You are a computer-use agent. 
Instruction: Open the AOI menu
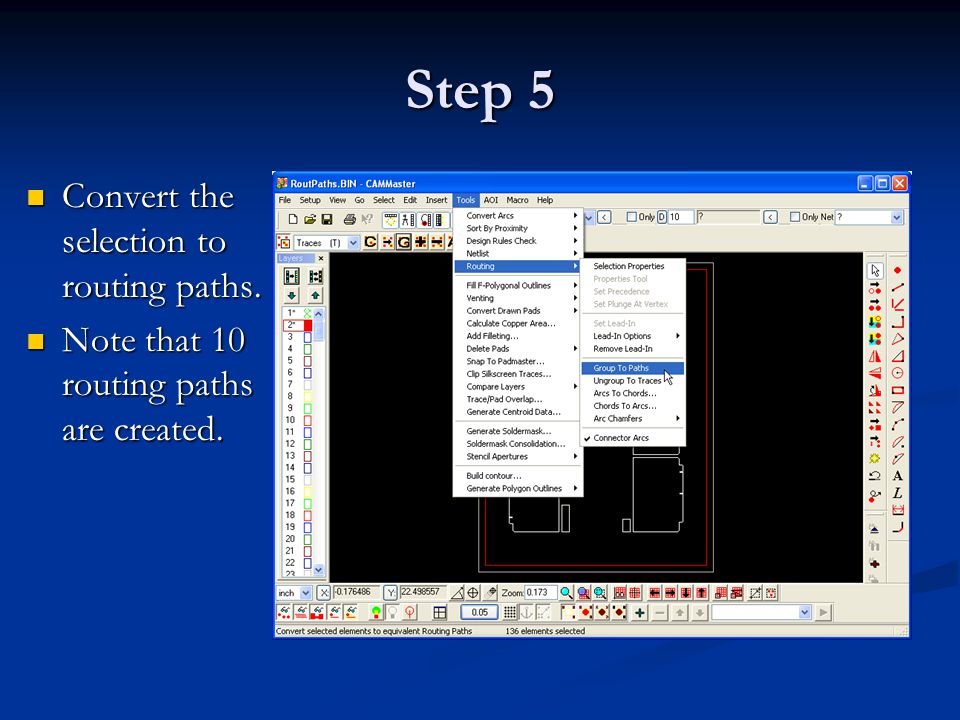[x=490, y=200]
